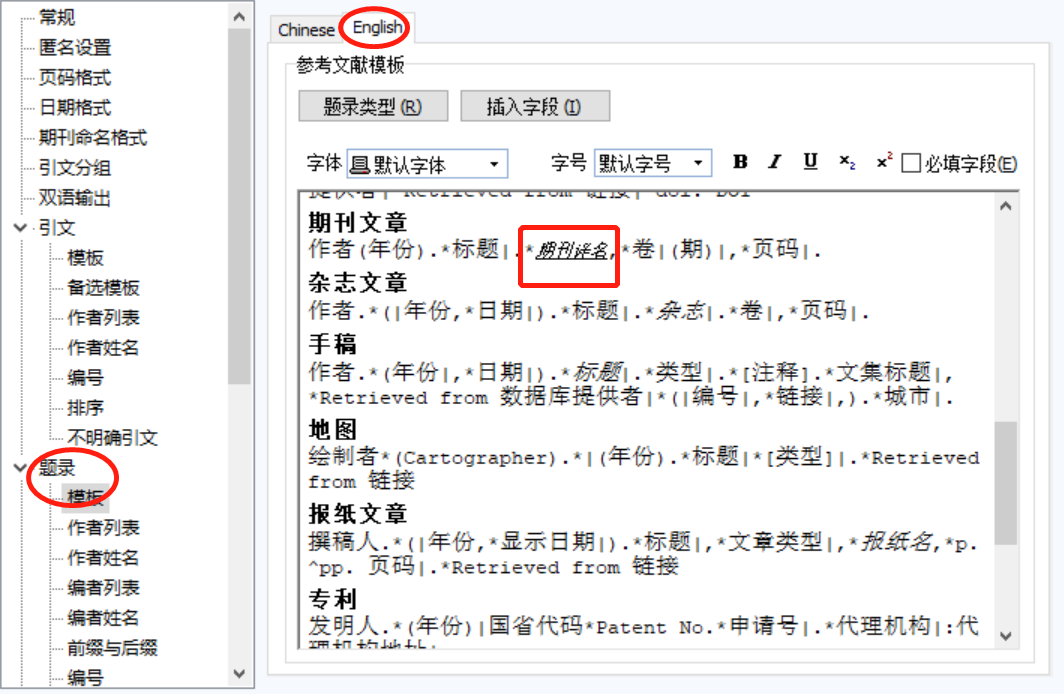The image size is (1064, 694).
Task: Apply superscript formatting
Action: click(883, 163)
